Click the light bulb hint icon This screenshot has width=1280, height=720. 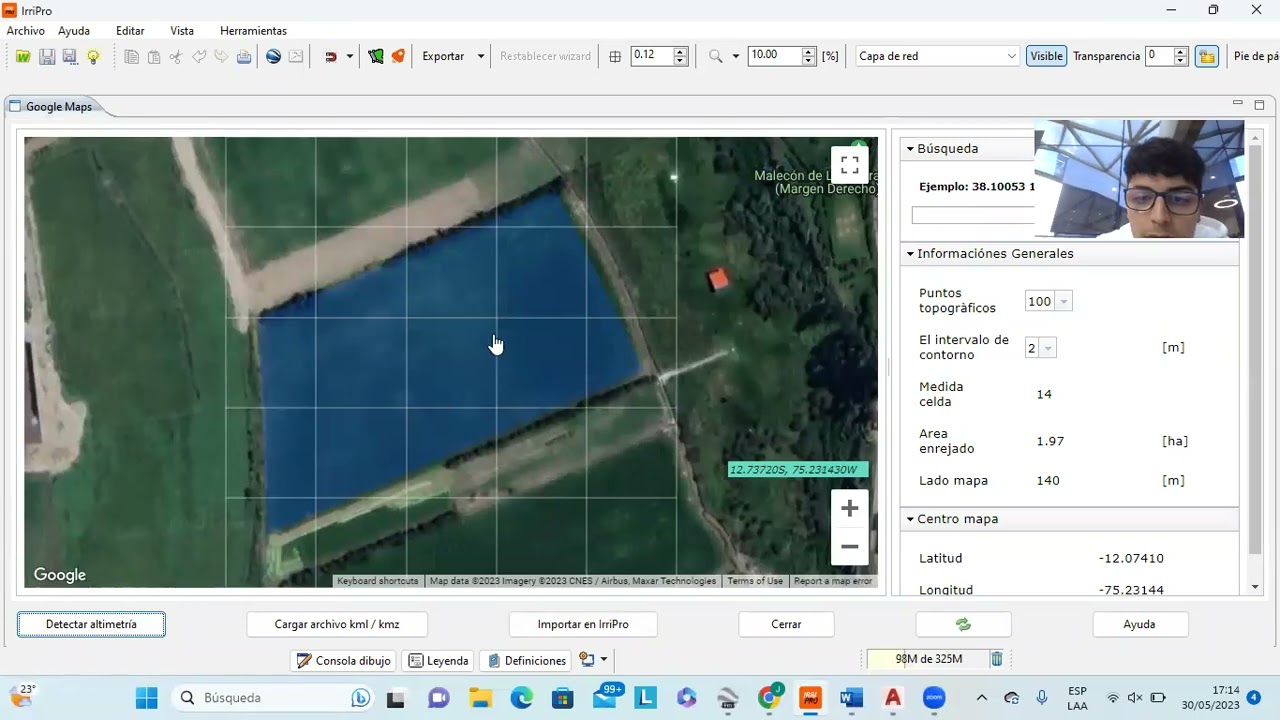tap(93, 57)
